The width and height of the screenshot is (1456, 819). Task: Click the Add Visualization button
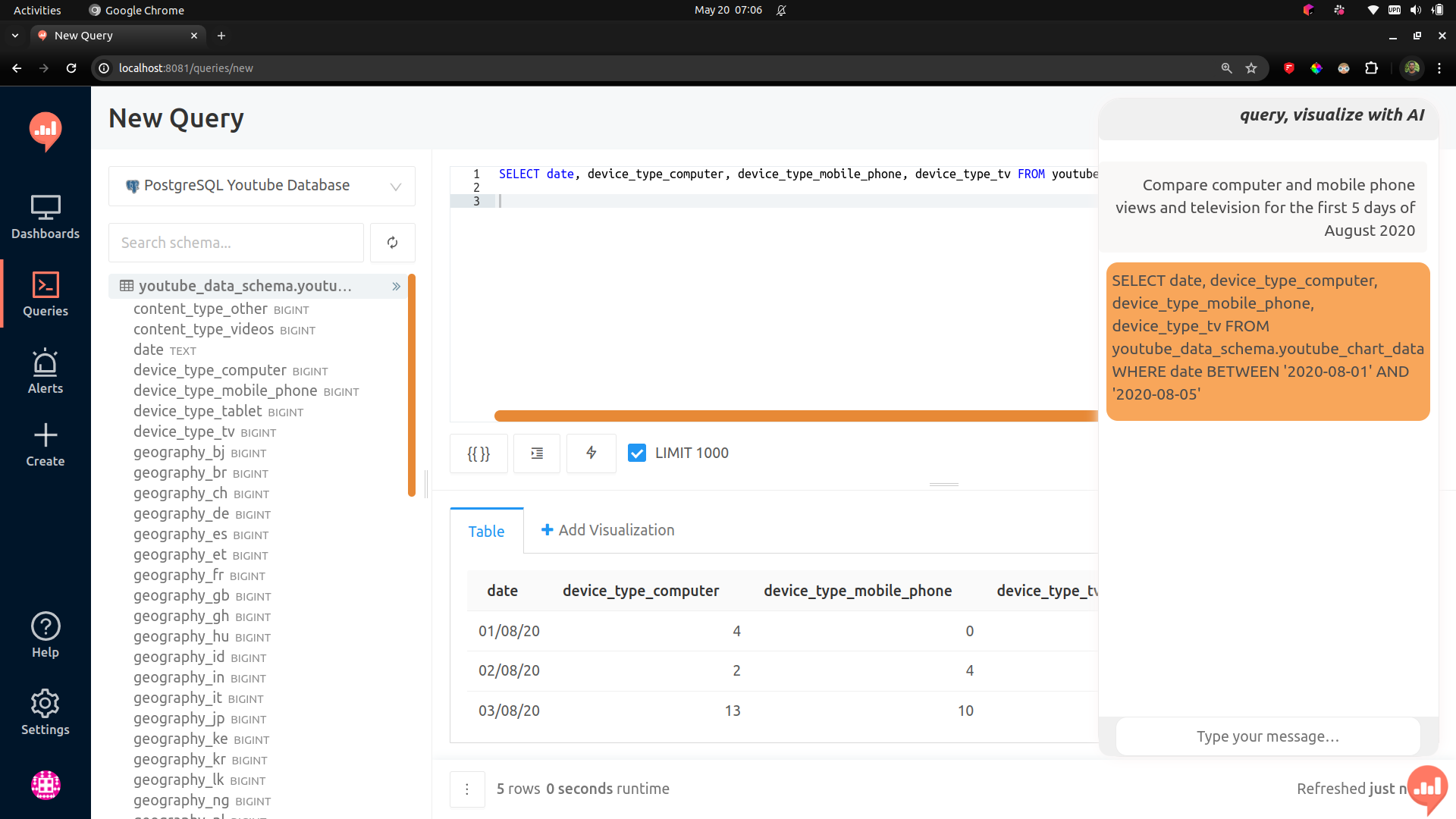[607, 530]
